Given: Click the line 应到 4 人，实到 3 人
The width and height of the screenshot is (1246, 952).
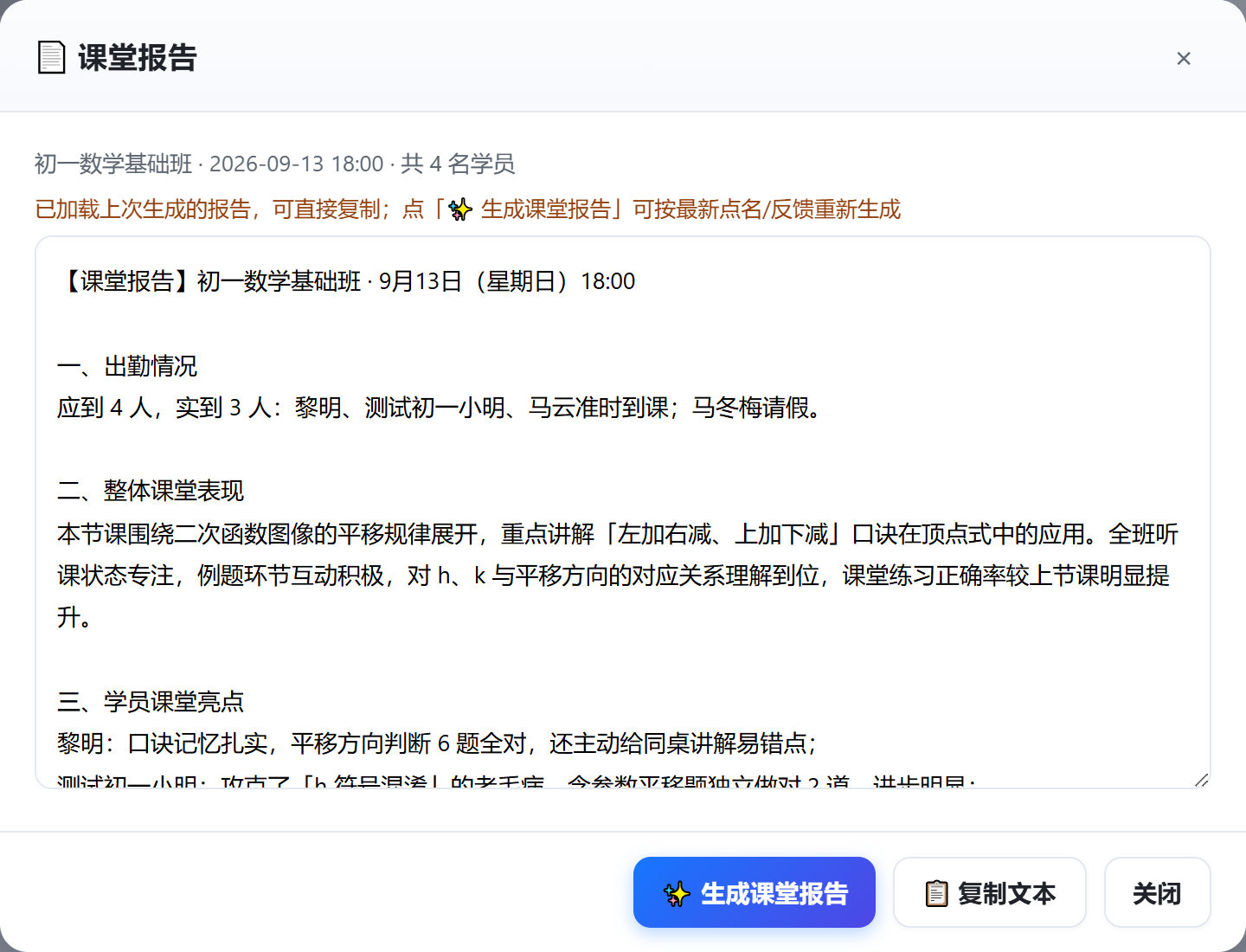Looking at the screenshot, I should 440,408.
